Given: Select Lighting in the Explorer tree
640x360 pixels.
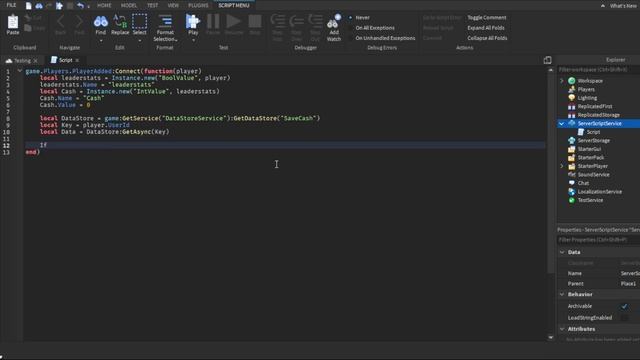Looking at the screenshot, I should pos(587,98).
